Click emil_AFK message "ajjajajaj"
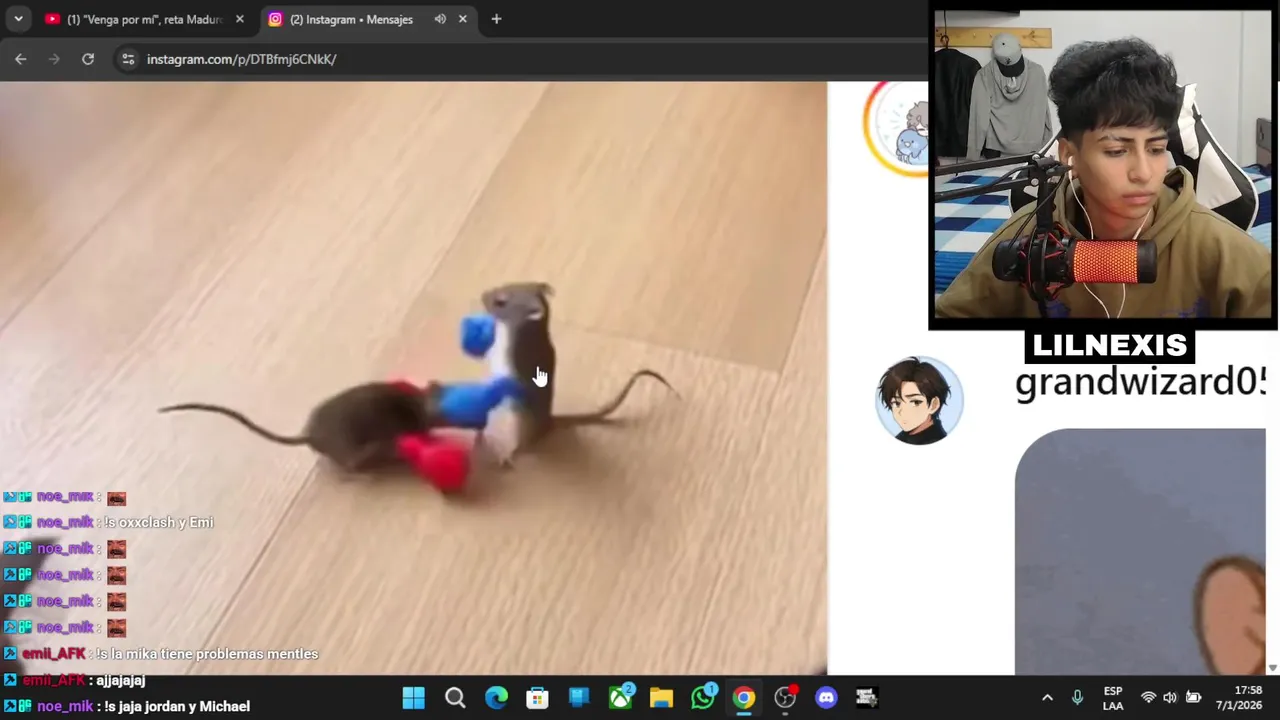 [x=121, y=680]
